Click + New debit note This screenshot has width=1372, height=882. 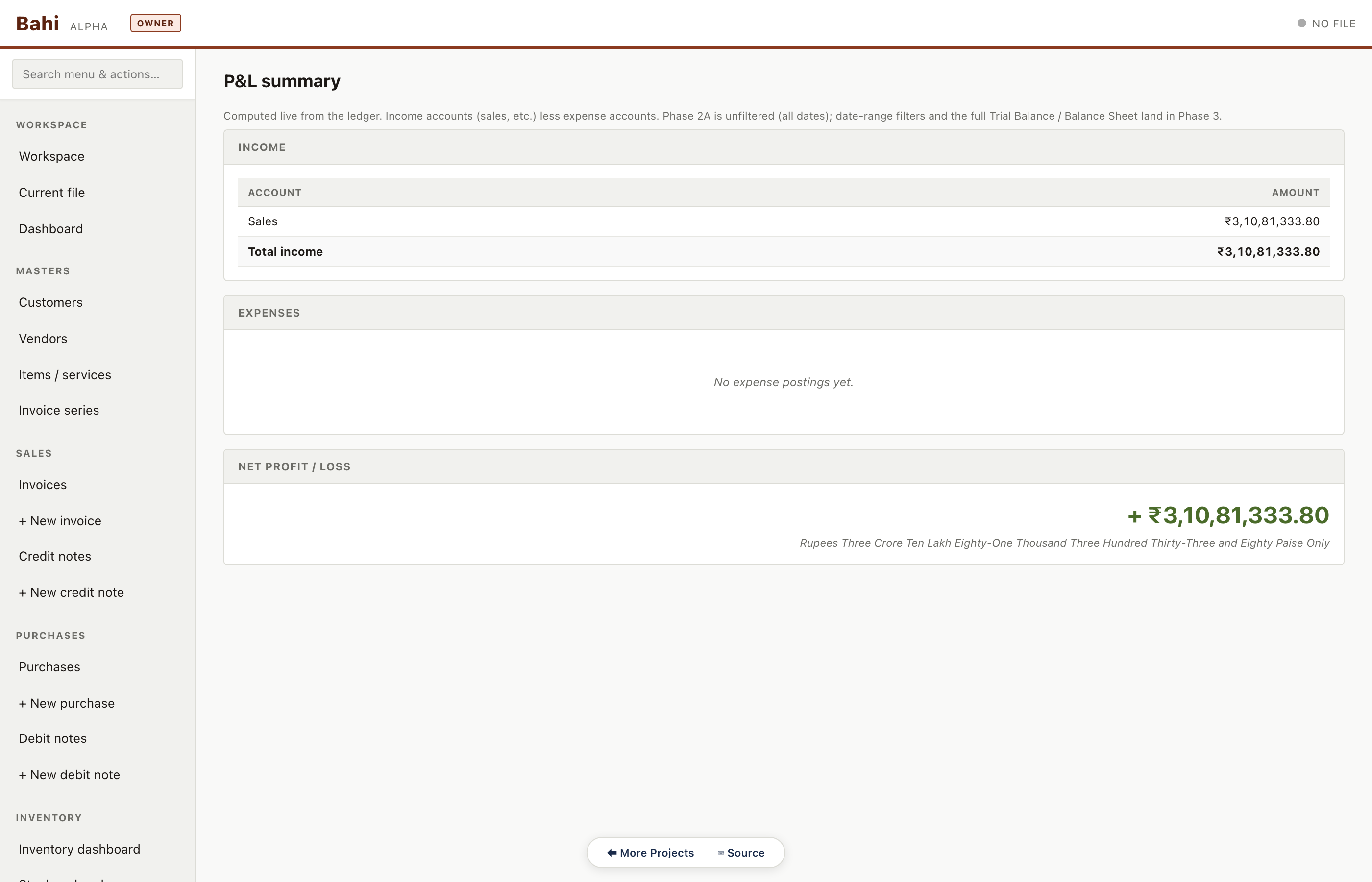click(69, 774)
